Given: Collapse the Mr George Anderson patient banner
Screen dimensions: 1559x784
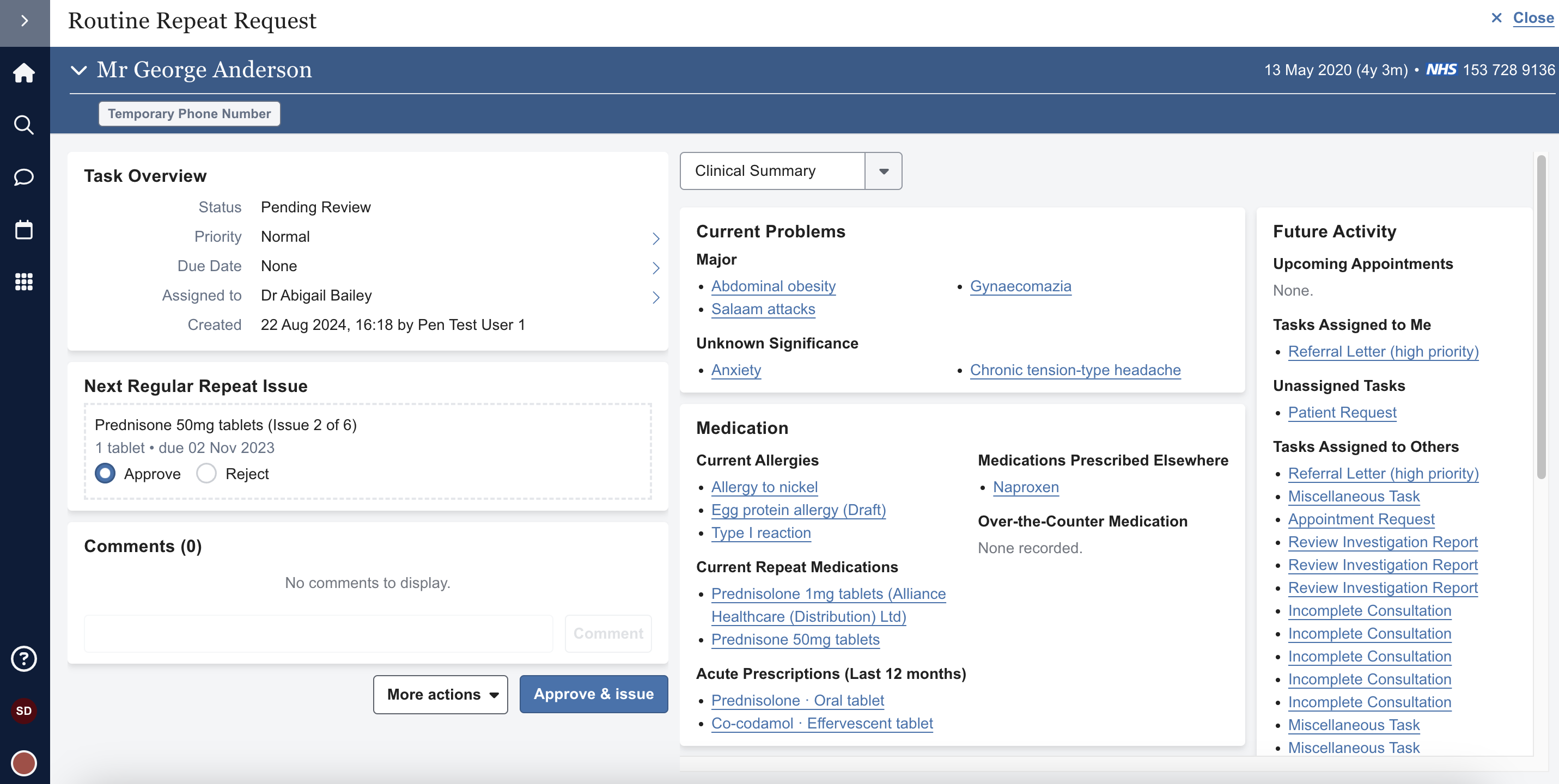Looking at the screenshot, I should tap(78, 70).
